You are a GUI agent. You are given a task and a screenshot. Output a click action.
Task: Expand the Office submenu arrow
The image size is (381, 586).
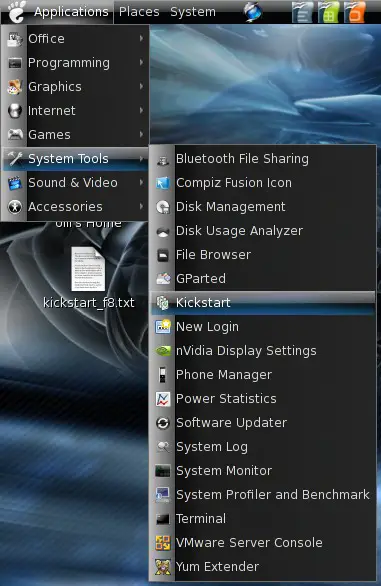(x=141, y=38)
